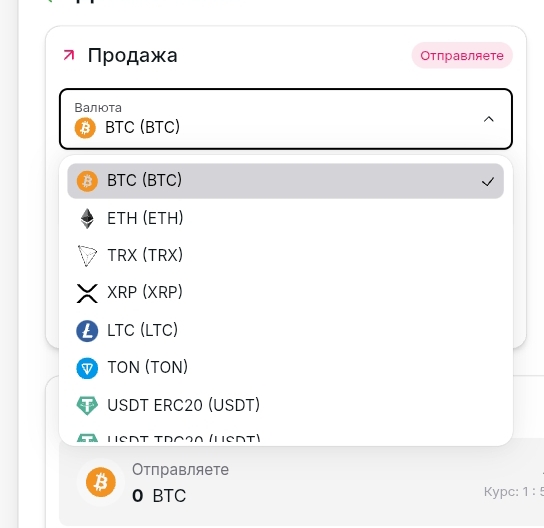544x528 pixels.
Task: Pick XRP (XRP) currency option
Action: [286, 293]
